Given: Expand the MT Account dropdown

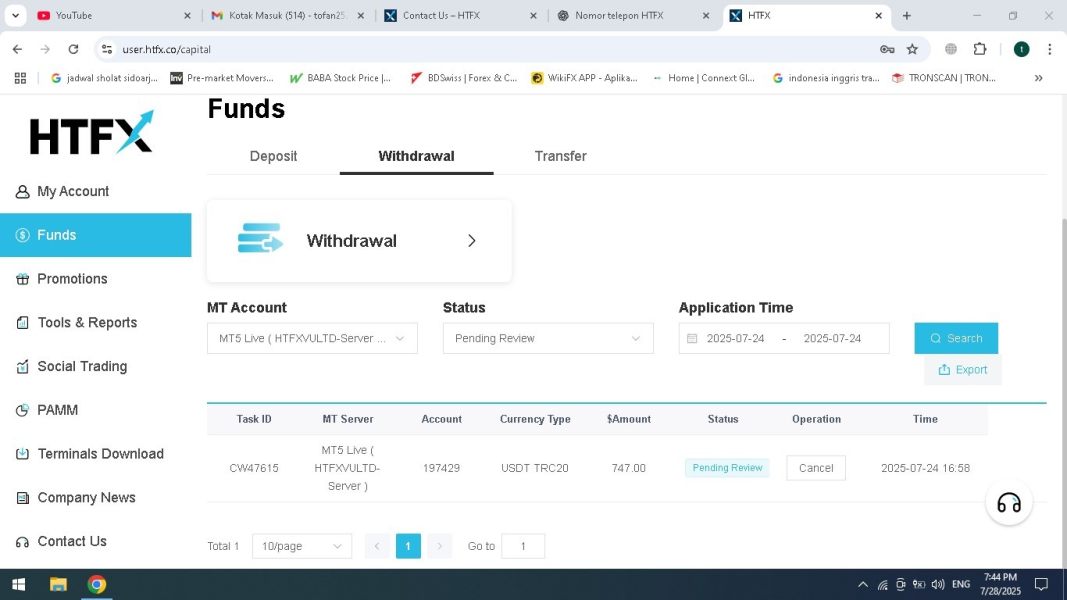Looking at the screenshot, I should (312, 339).
